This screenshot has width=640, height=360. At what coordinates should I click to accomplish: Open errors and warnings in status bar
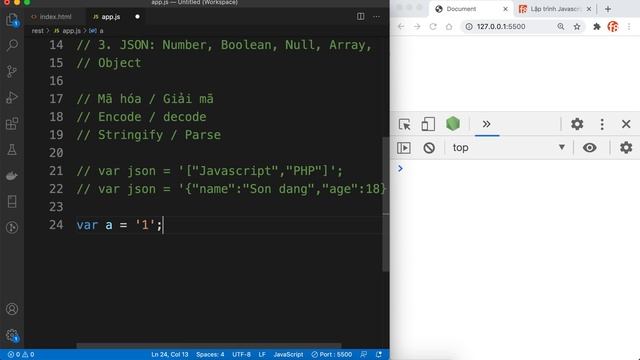21,354
